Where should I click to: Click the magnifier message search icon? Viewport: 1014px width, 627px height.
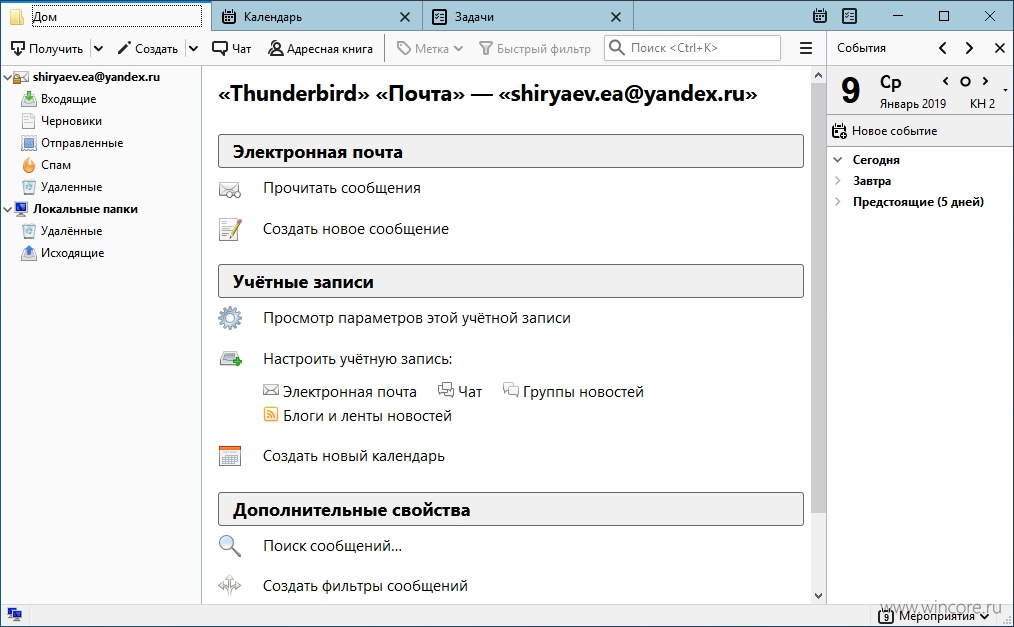pos(230,546)
